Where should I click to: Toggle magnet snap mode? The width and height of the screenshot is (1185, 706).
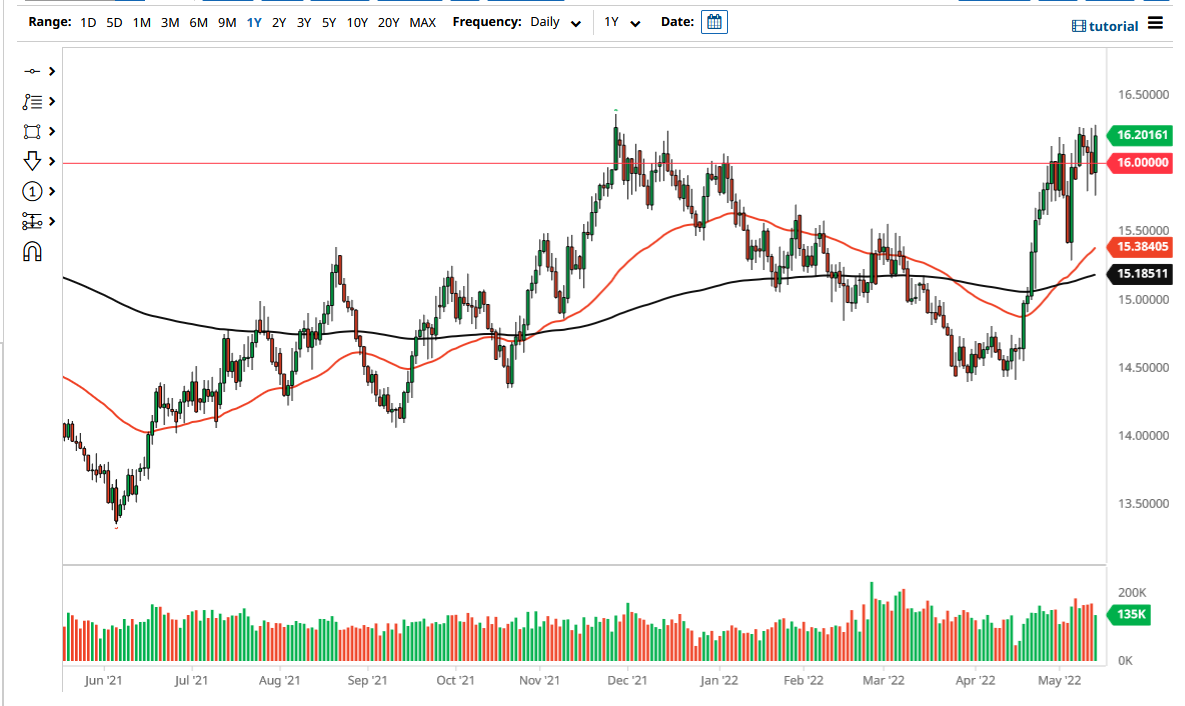[x=30, y=251]
